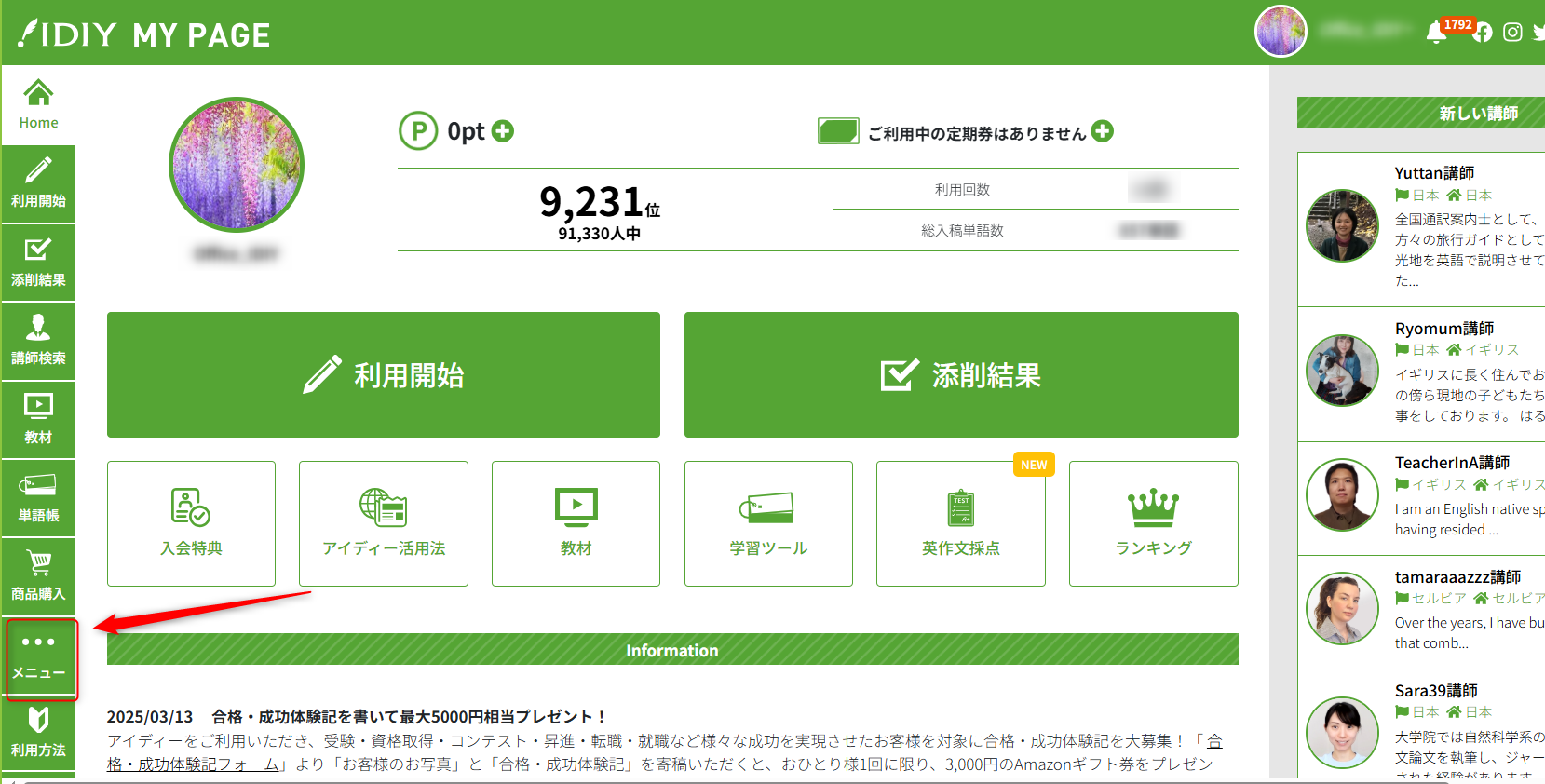Open the 学習ツール tile

(768, 523)
